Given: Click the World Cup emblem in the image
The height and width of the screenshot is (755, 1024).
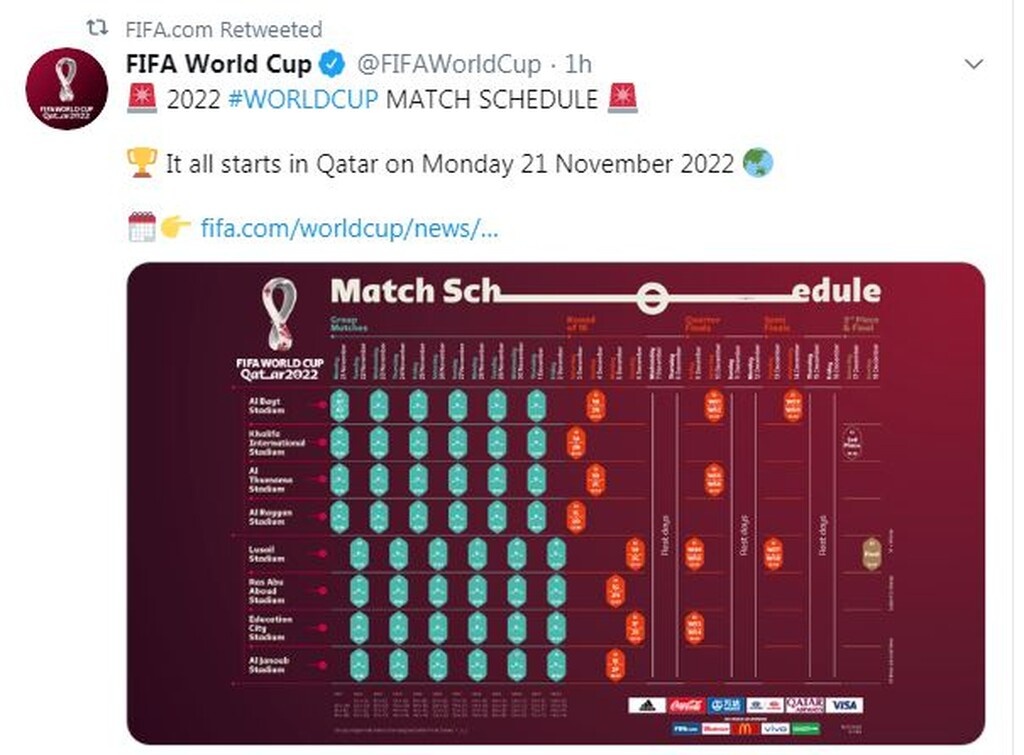Looking at the screenshot, I should [279, 314].
